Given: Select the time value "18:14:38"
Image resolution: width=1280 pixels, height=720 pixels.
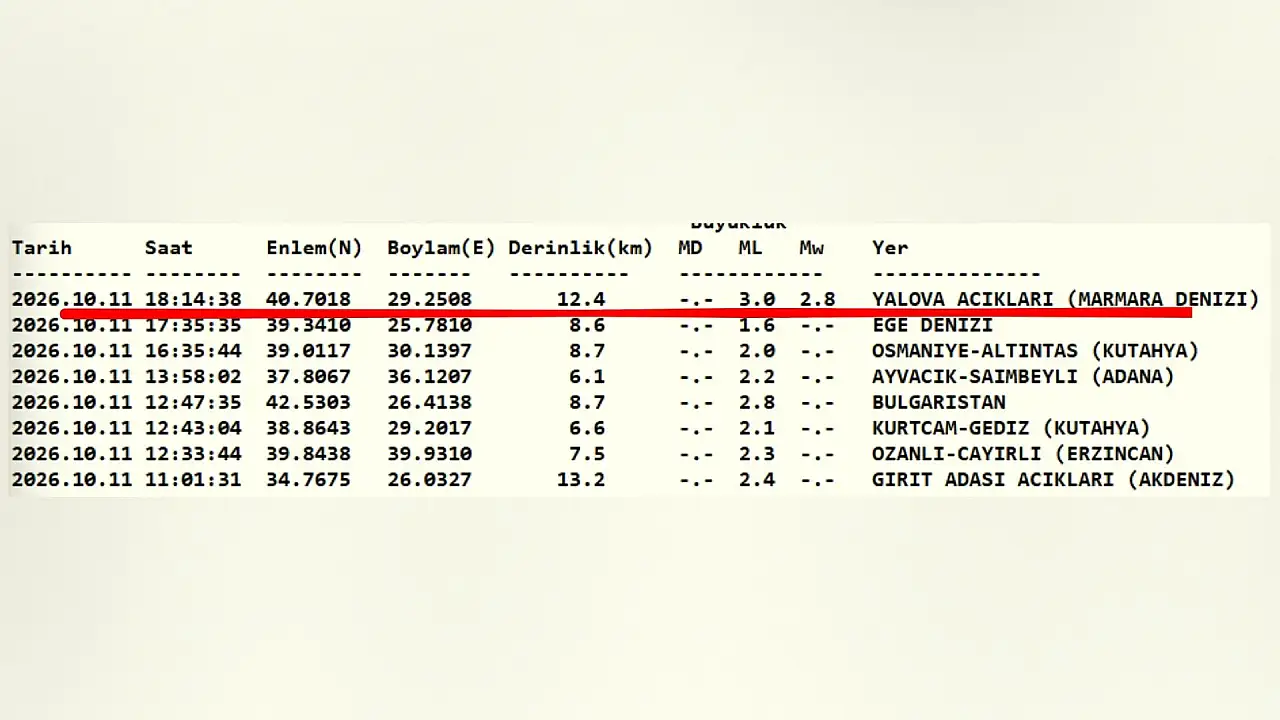Looking at the screenshot, I should click(x=193, y=299).
